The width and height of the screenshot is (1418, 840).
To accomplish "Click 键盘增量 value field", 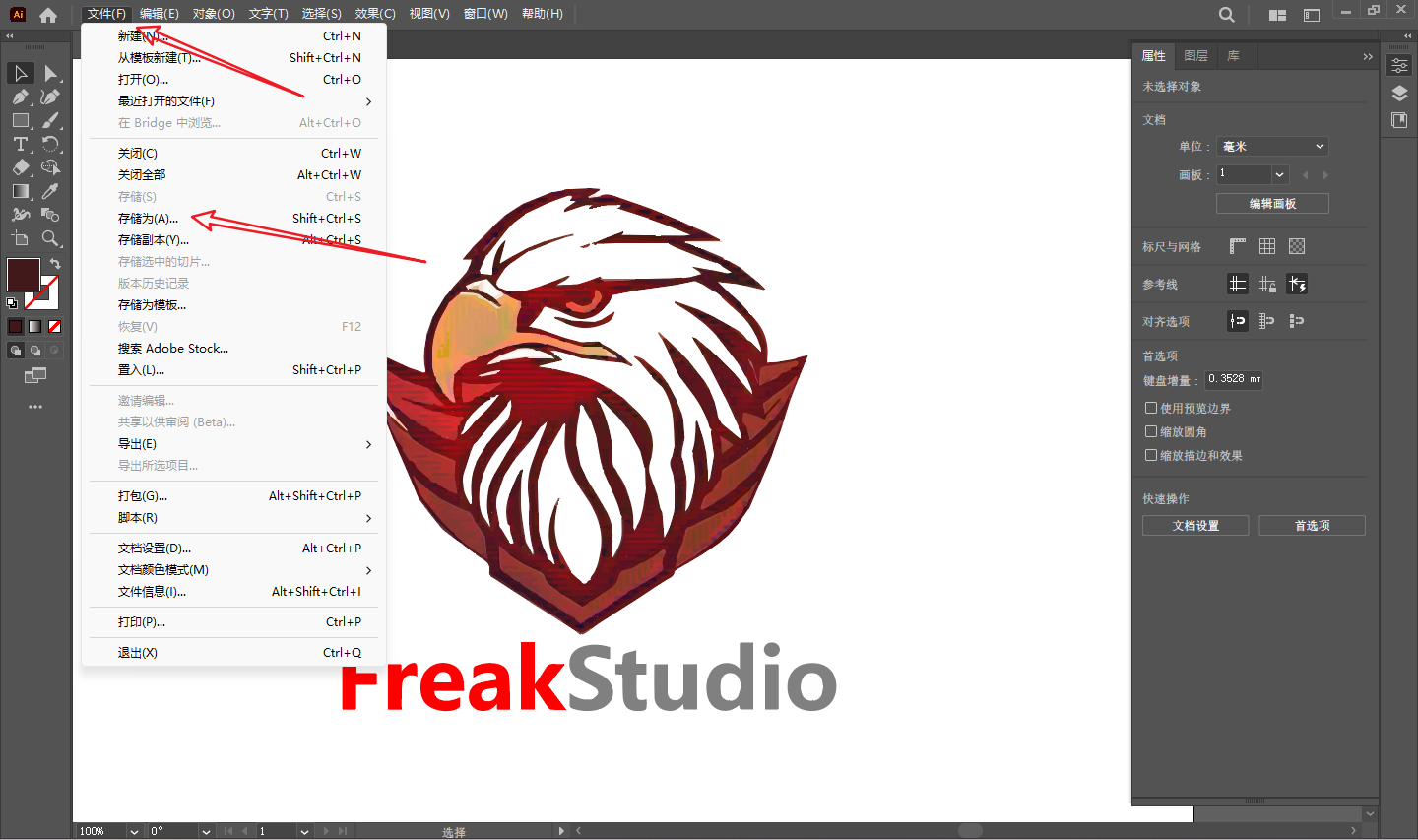I will coord(1235,379).
